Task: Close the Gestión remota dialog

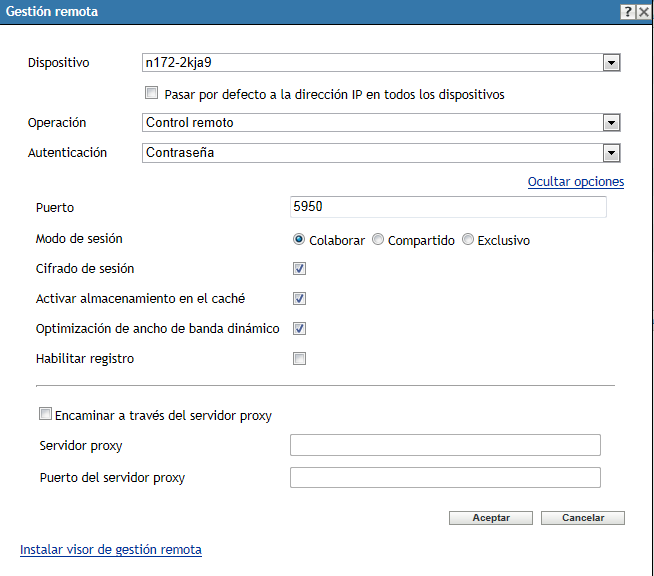Action: pyautogui.click(x=644, y=11)
